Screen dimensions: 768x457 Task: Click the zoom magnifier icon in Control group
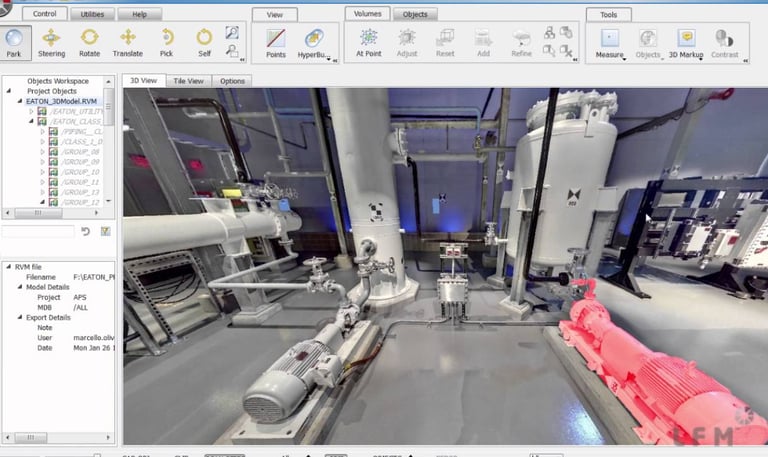point(232,33)
